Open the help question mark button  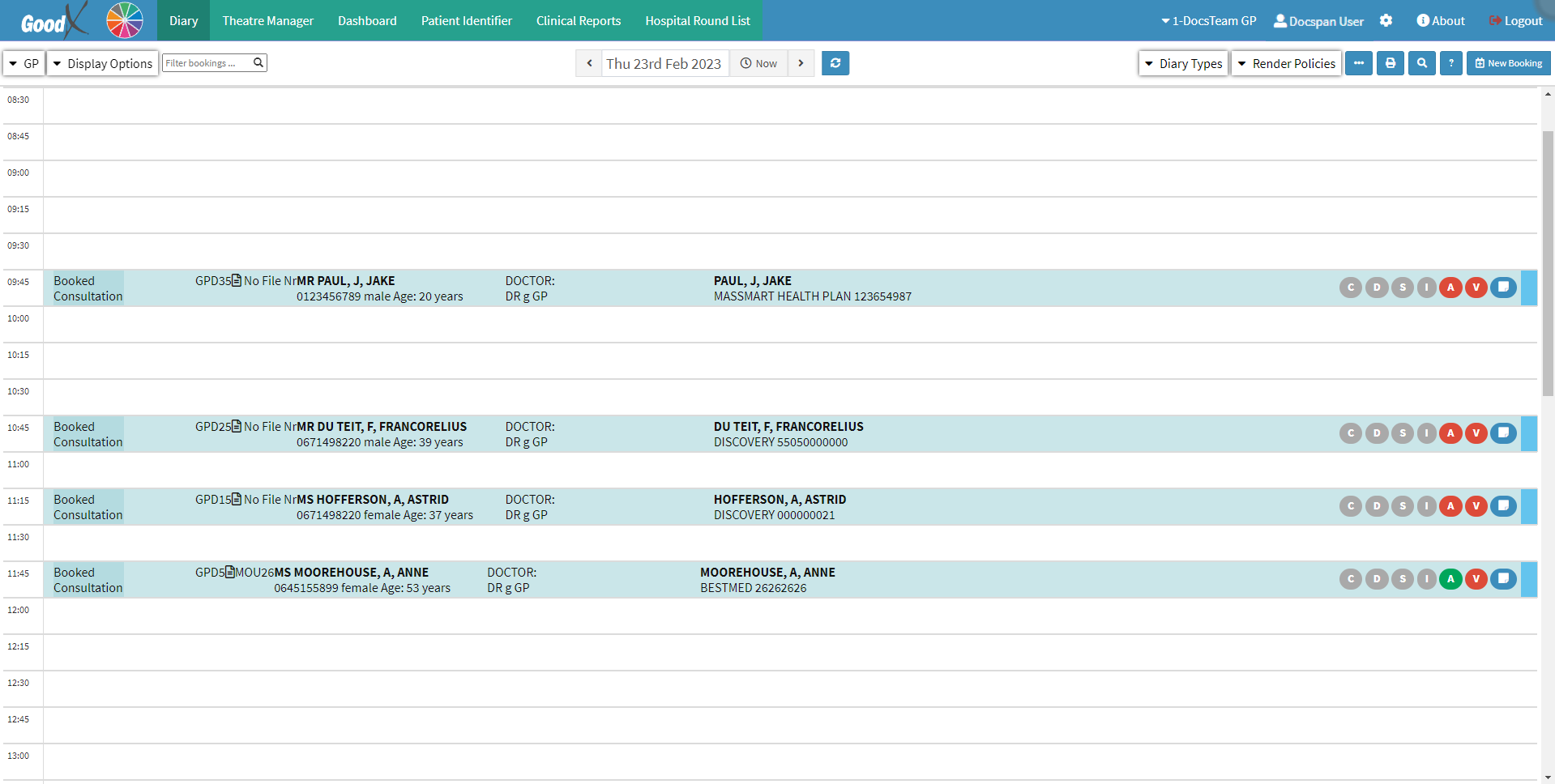point(1450,63)
